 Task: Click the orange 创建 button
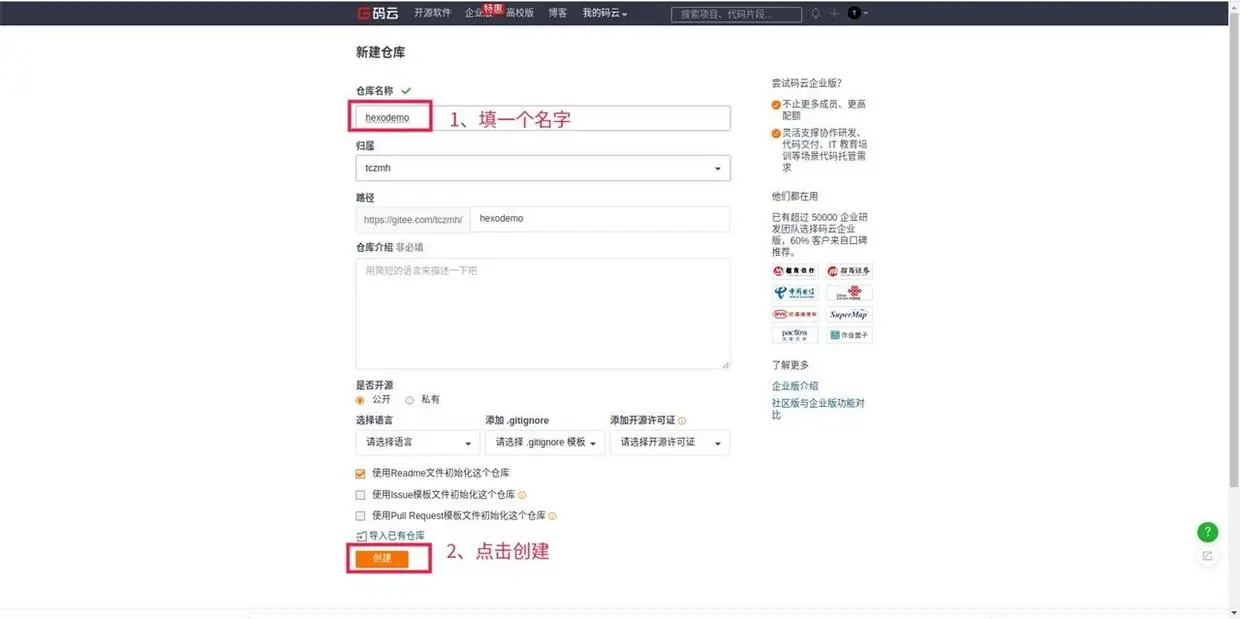click(382, 558)
